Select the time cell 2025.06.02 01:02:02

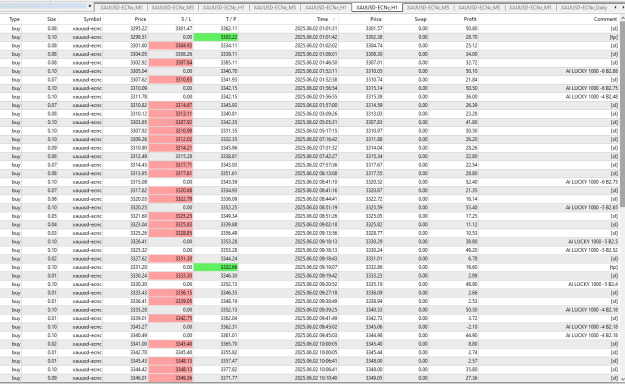[x=316, y=46]
